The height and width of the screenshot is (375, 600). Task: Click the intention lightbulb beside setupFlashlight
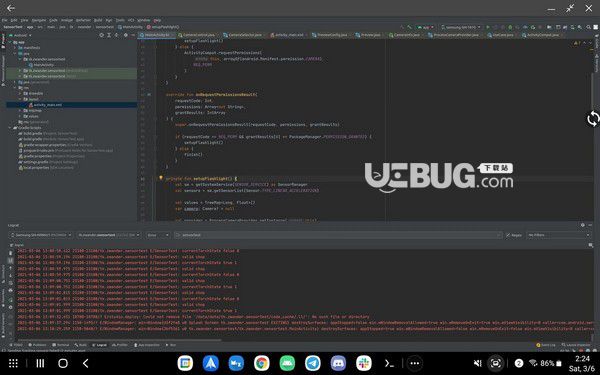click(x=161, y=178)
